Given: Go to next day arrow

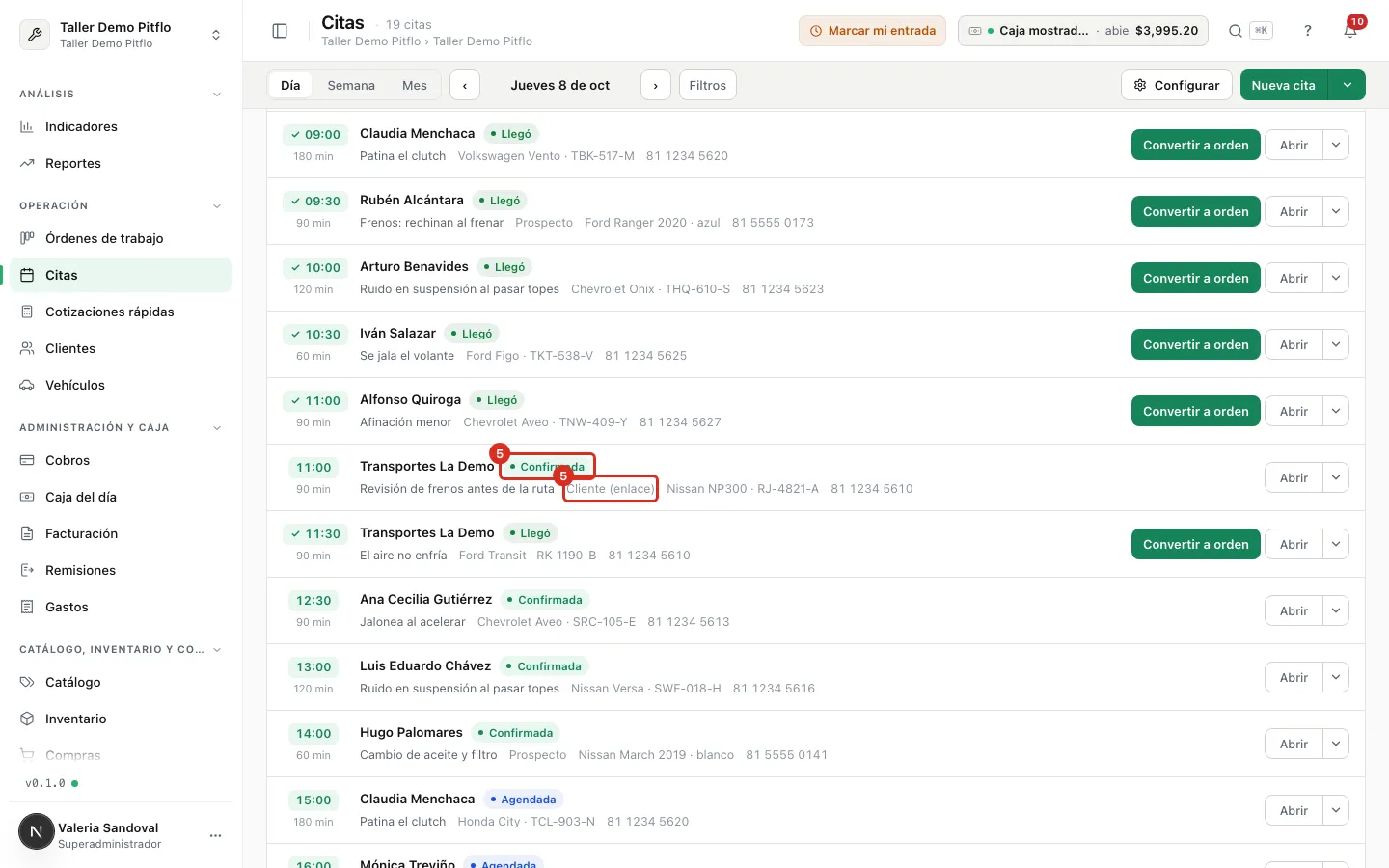Looking at the screenshot, I should click(656, 85).
